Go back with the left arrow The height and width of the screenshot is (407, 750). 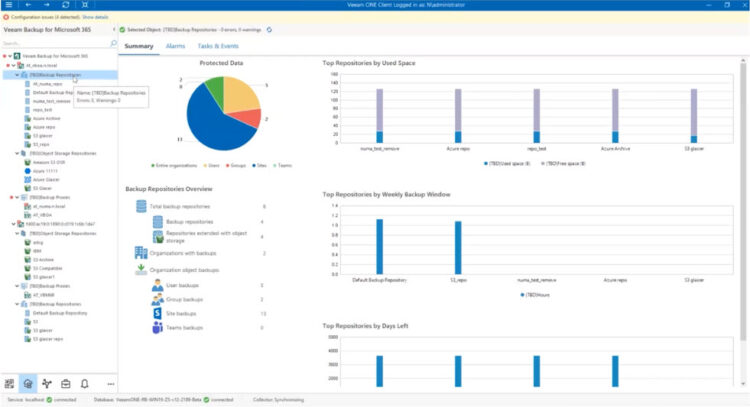(28, 5)
